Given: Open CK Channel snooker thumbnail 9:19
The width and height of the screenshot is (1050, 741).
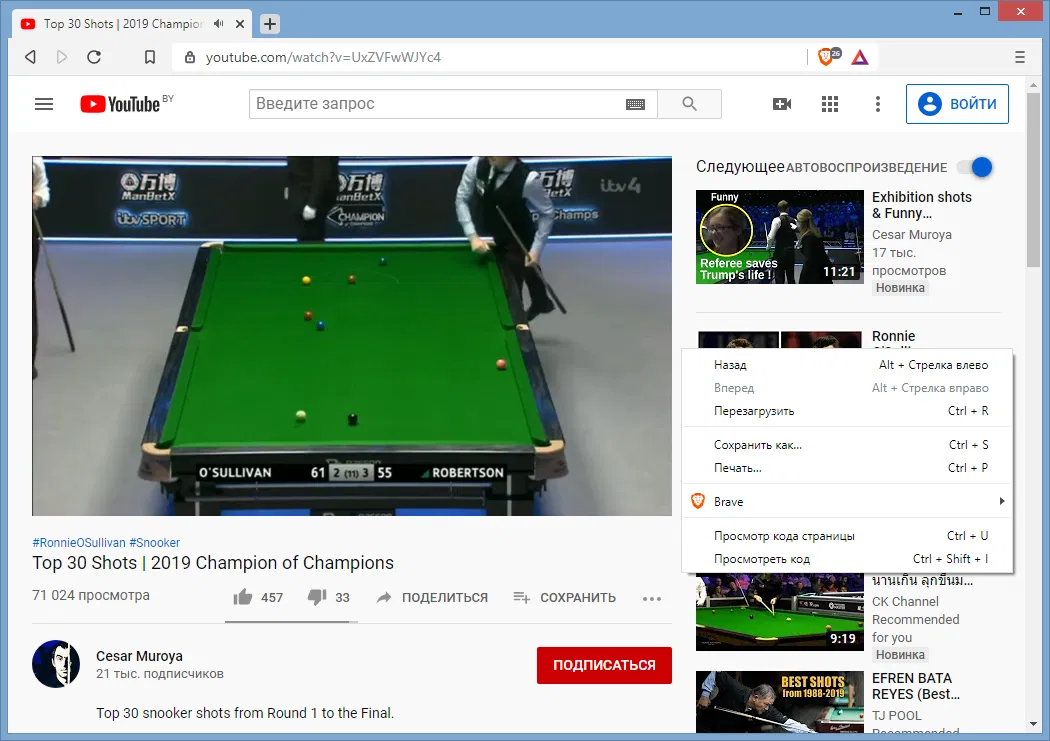Looking at the screenshot, I should coord(779,612).
